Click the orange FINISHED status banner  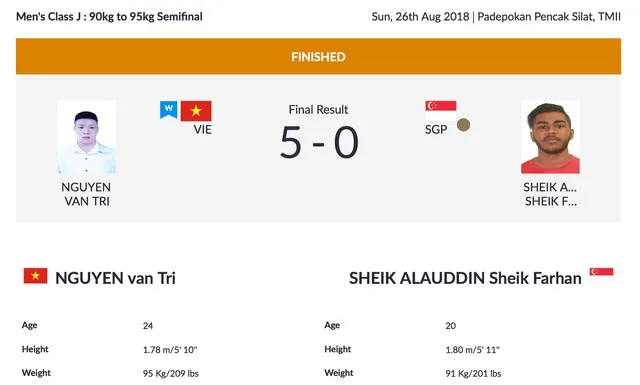pos(318,56)
